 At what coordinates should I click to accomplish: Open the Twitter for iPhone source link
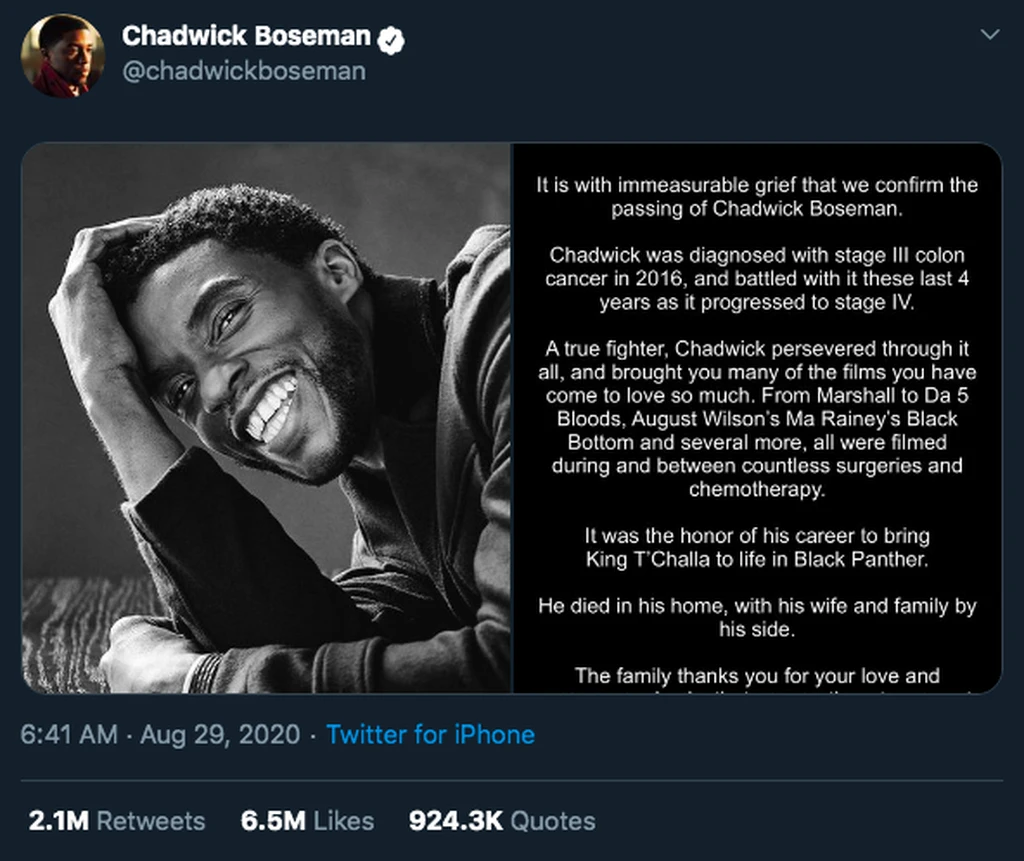pyautogui.click(x=430, y=734)
